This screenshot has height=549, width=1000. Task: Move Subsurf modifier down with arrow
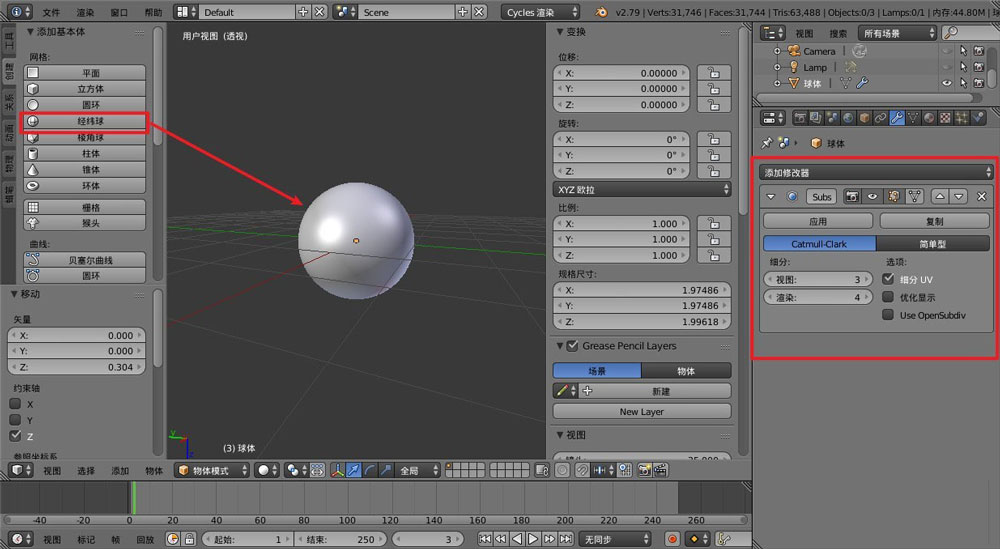pos(959,196)
